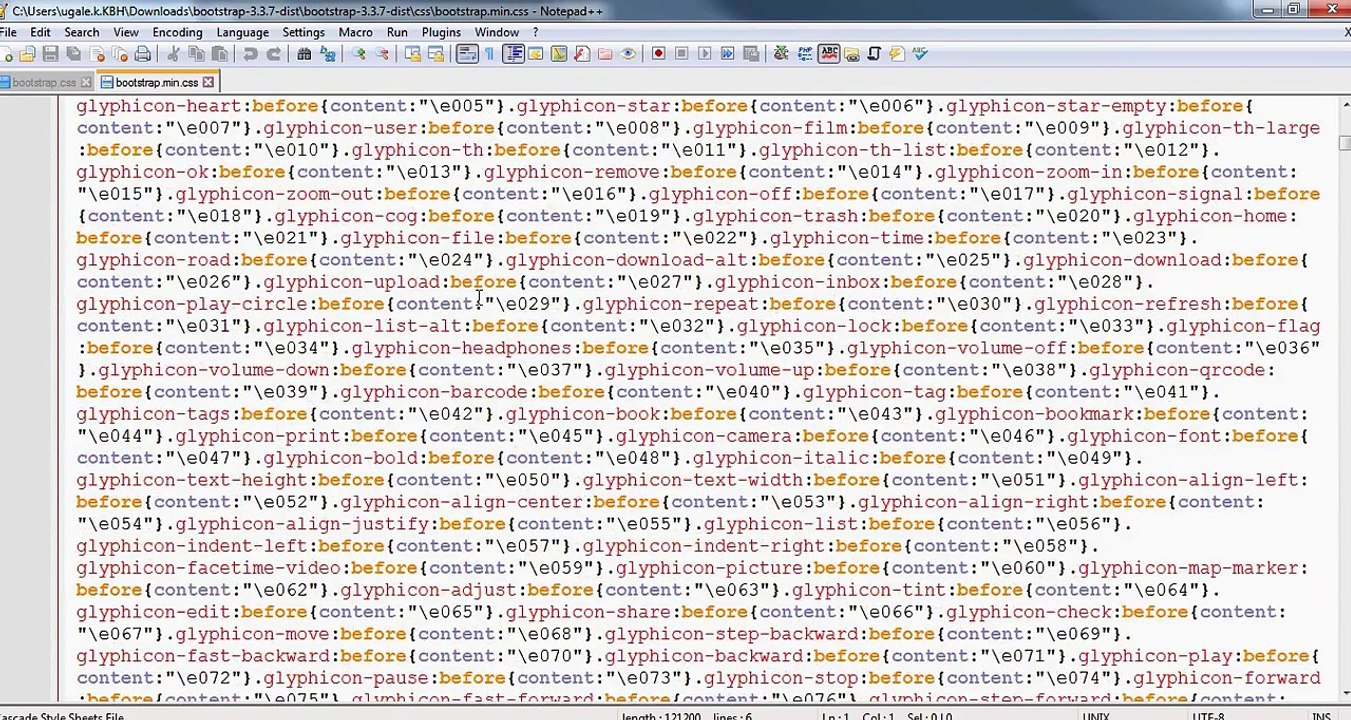Click the PHP plugin toolbar icon
1351x720 pixels.
click(x=805, y=54)
